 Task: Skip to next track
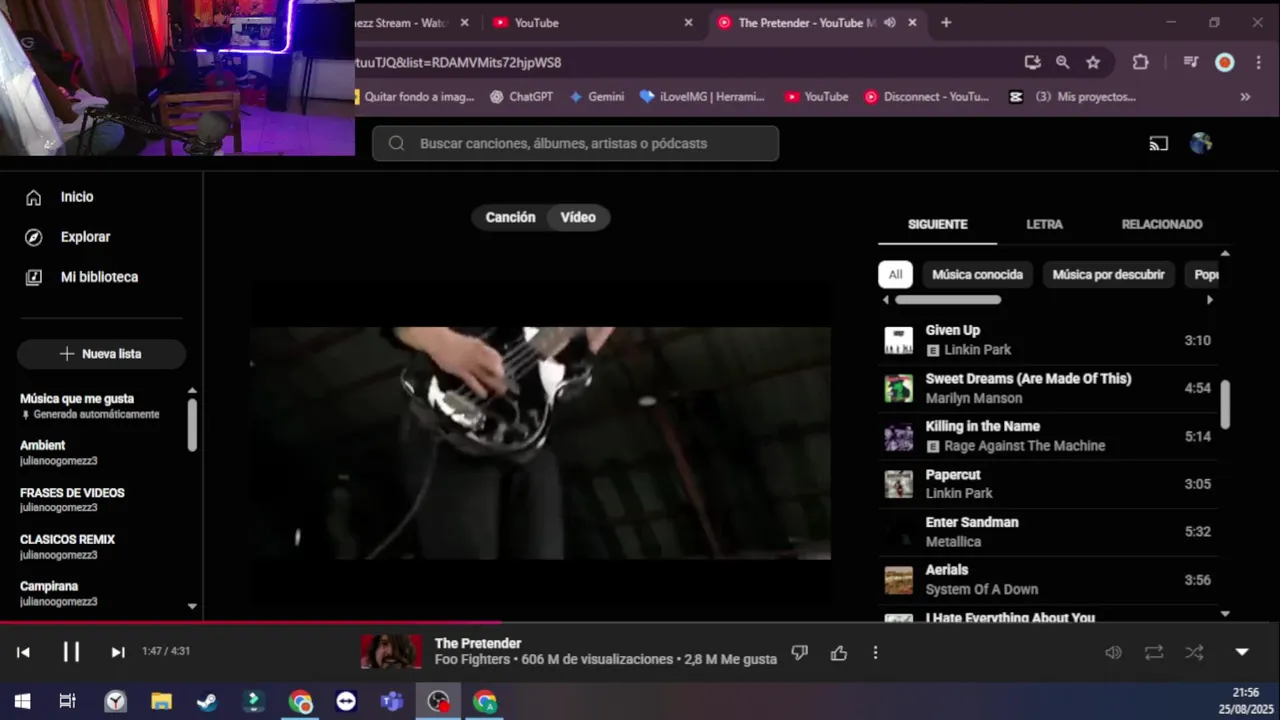click(x=118, y=652)
